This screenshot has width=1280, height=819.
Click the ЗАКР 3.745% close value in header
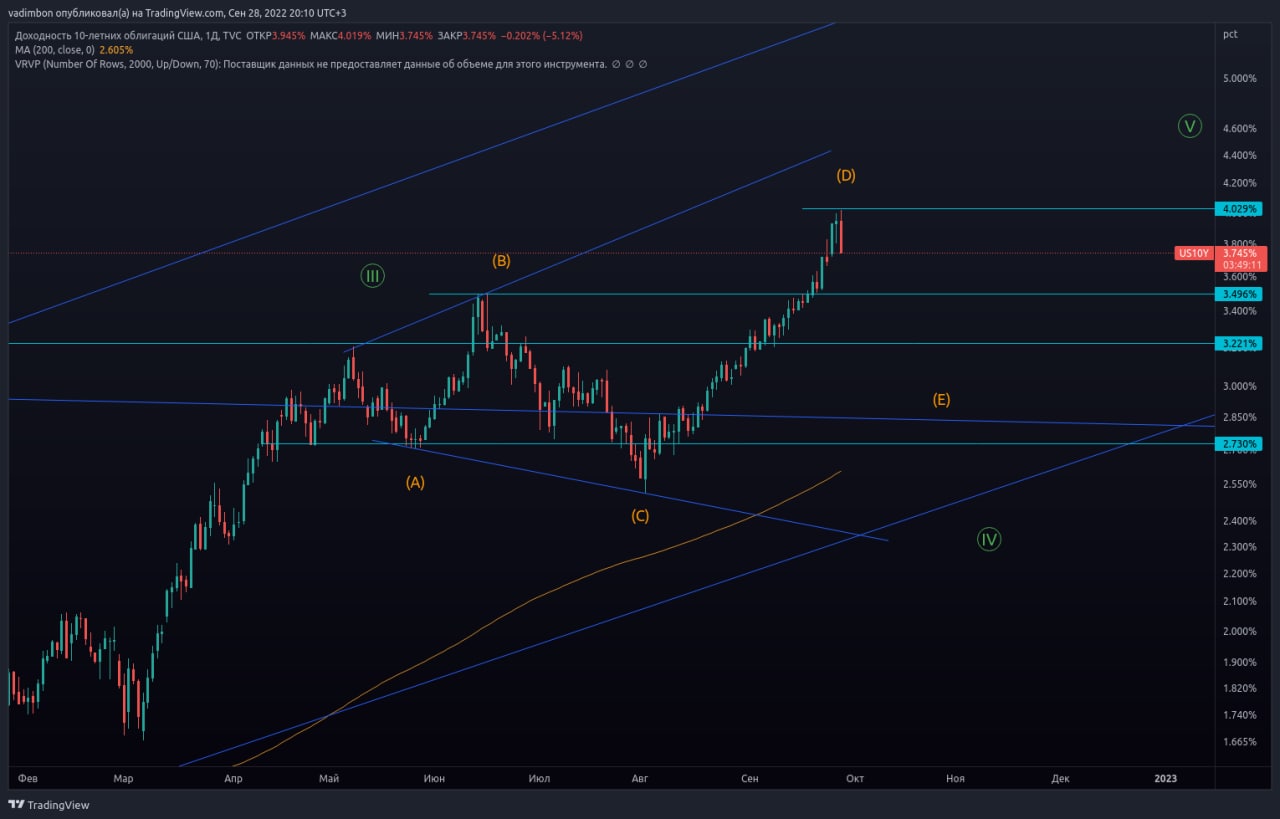(467, 35)
